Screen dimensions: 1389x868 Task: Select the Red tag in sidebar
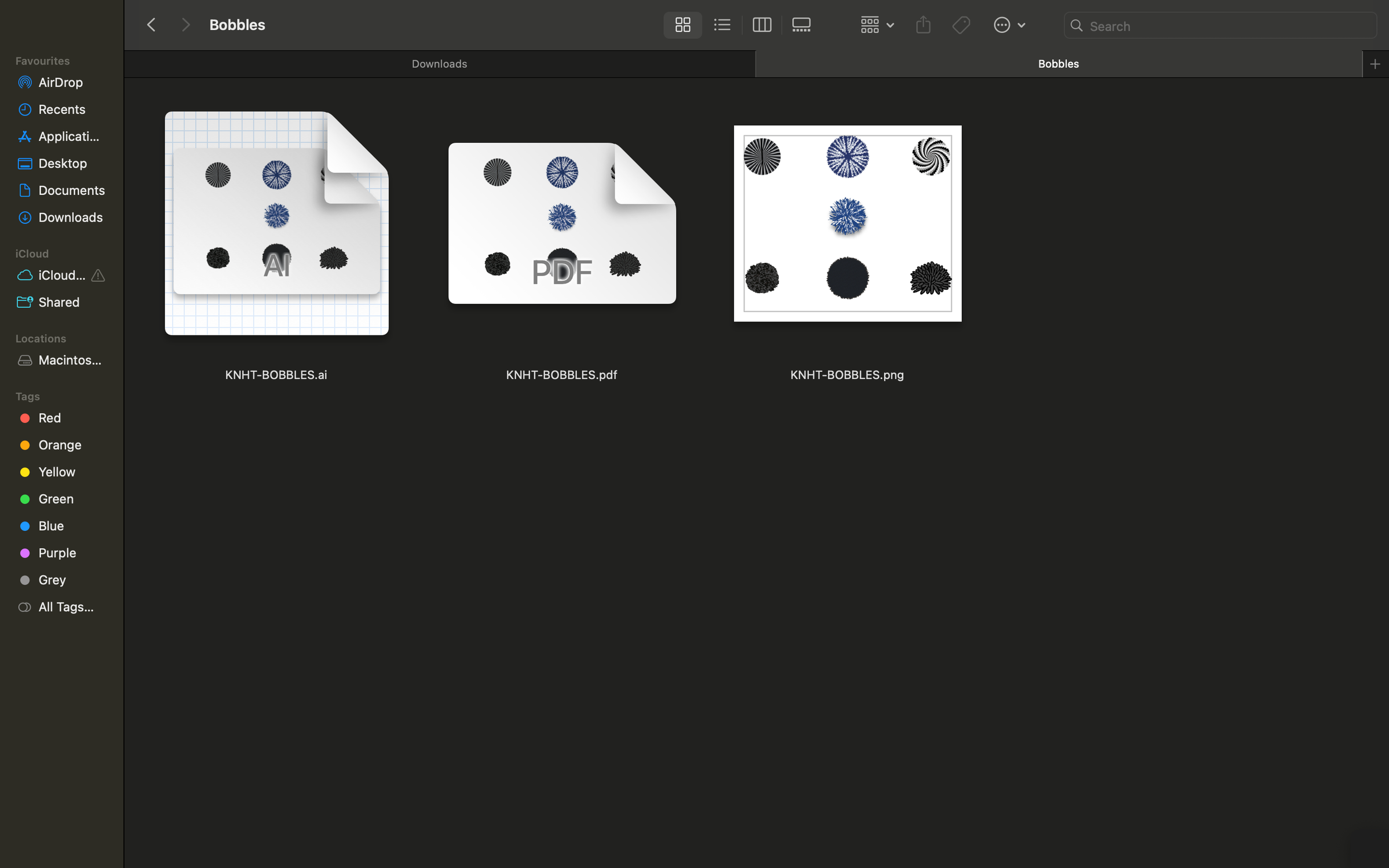coord(49,418)
